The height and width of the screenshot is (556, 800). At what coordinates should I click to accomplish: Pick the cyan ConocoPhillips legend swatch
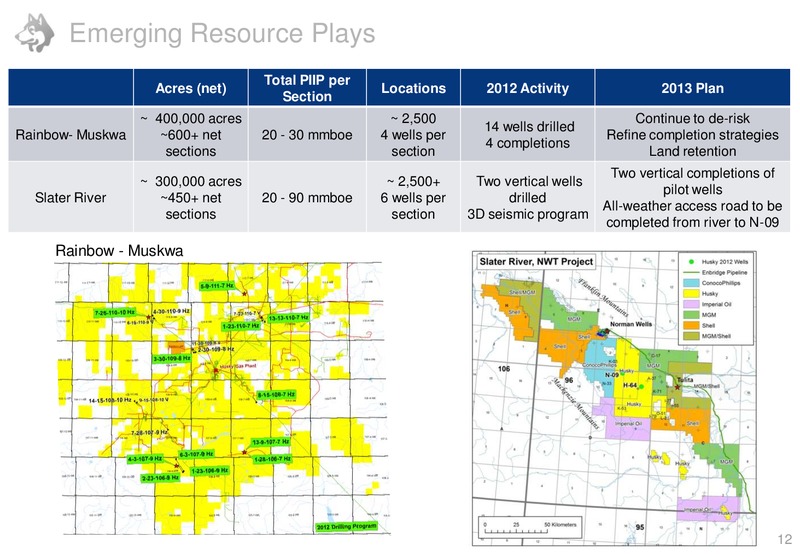point(691,283)
